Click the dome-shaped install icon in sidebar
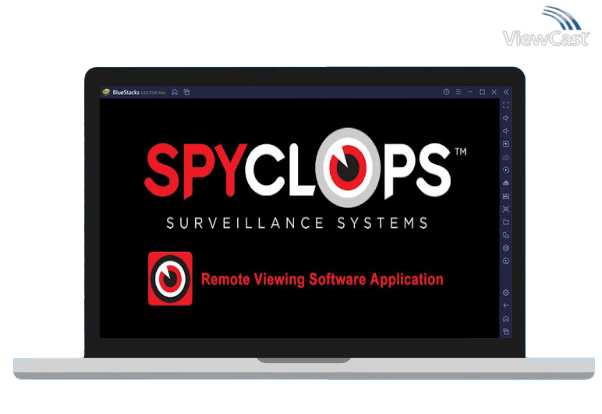 pyautogui.click(x=506, y=183)
